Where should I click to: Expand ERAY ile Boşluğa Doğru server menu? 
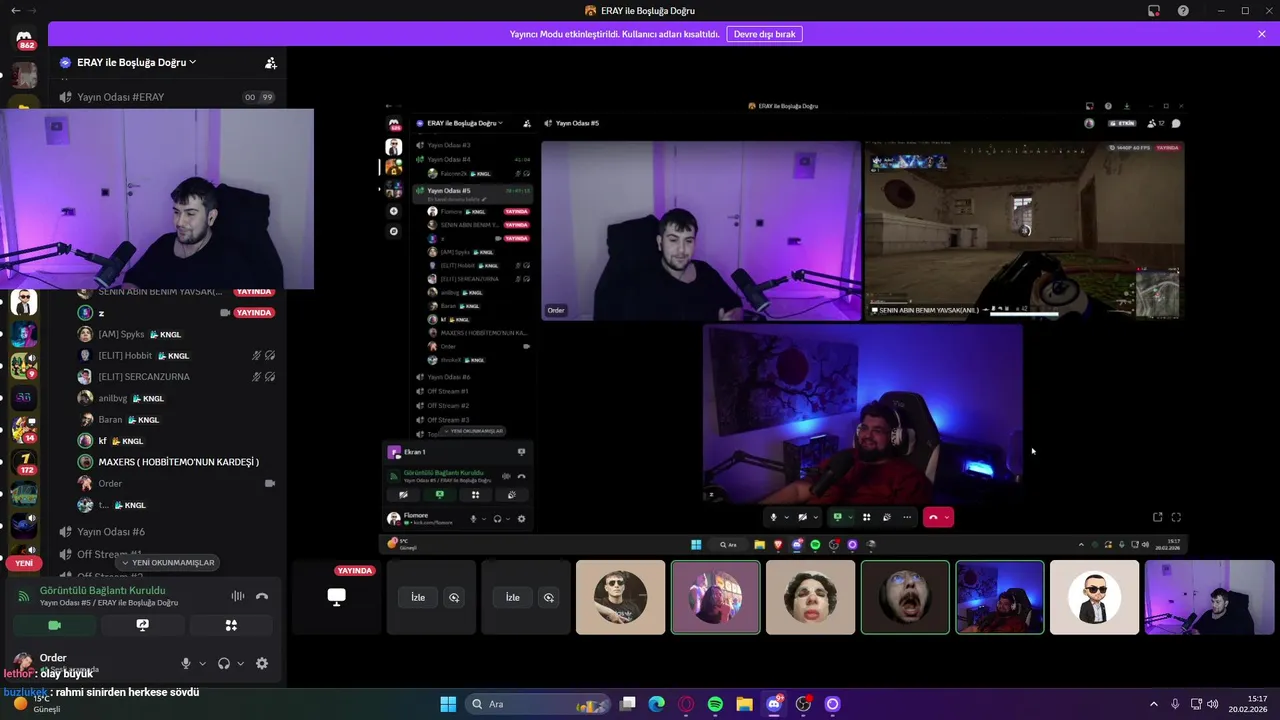click(138, 62)
